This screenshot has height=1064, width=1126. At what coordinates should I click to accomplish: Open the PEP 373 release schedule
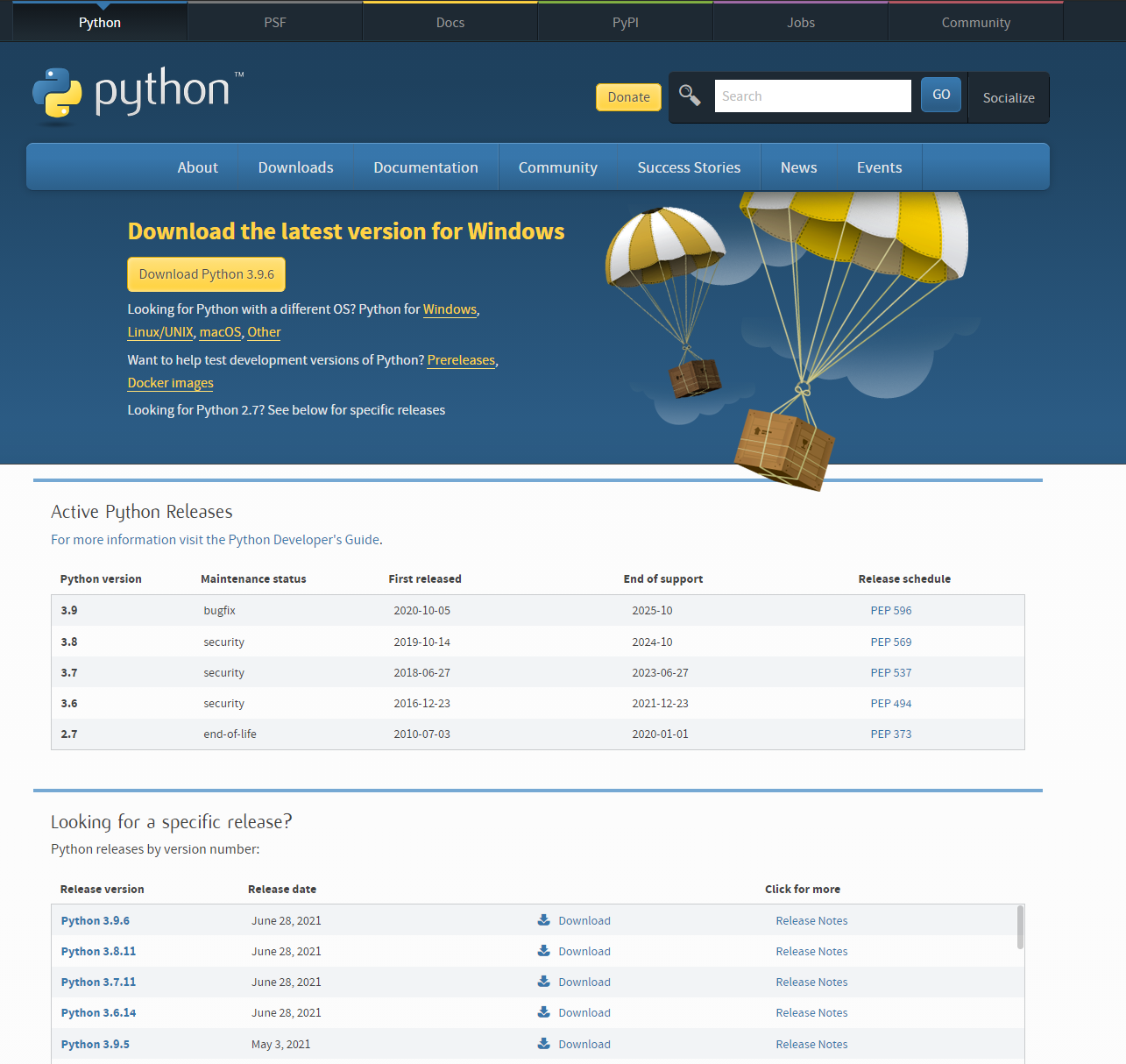[891, 734]
